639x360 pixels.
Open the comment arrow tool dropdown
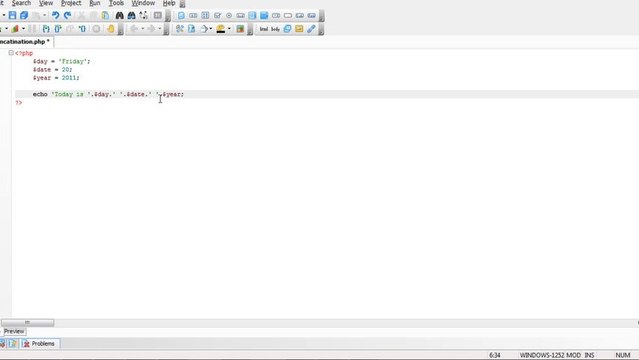210,29
